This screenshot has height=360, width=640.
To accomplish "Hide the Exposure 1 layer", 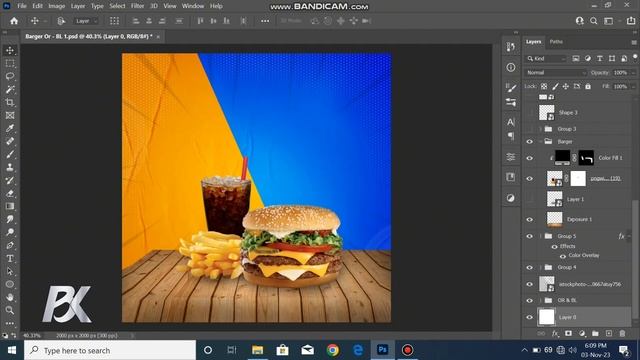I will (529, 220).
